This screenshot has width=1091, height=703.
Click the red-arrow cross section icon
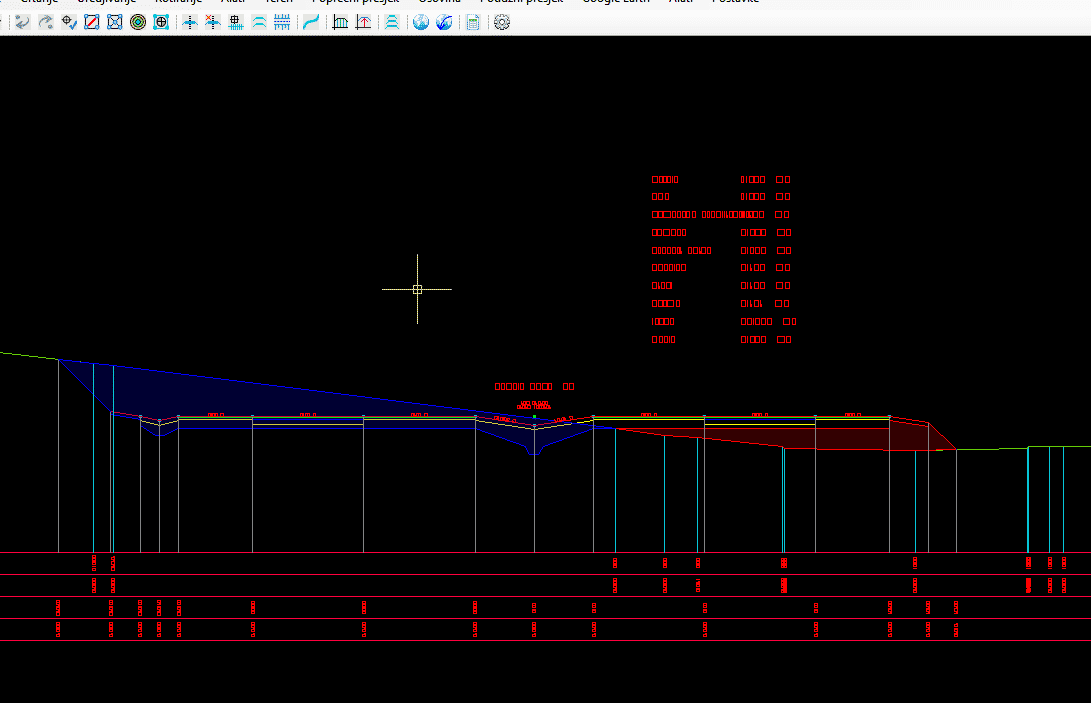point(363,22)
